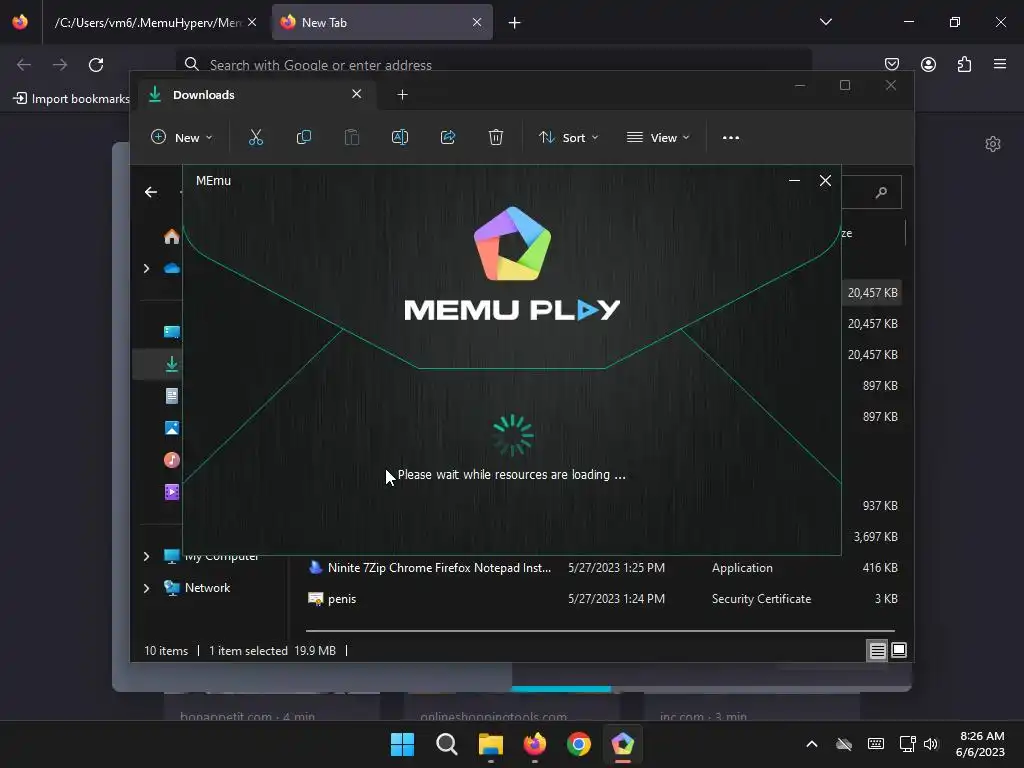This screenshot has width=1024, height=768.
Task: Click the search box in Explorer
Action: (x=871, y=192)
